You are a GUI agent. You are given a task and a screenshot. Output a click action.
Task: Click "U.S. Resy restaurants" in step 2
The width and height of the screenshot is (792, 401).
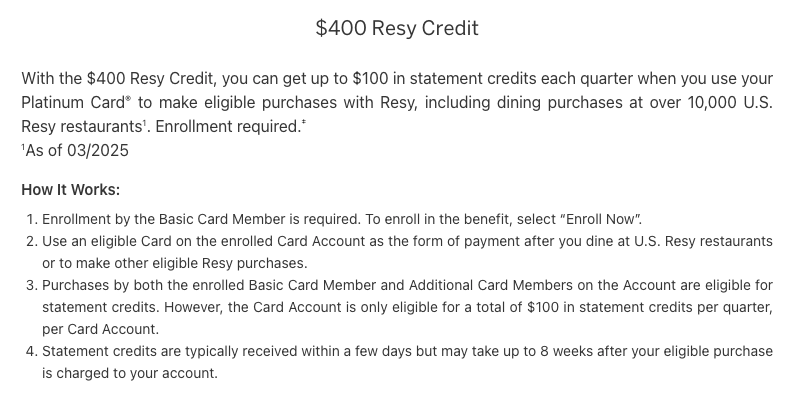pyautogui.click(x=703, y=241)
